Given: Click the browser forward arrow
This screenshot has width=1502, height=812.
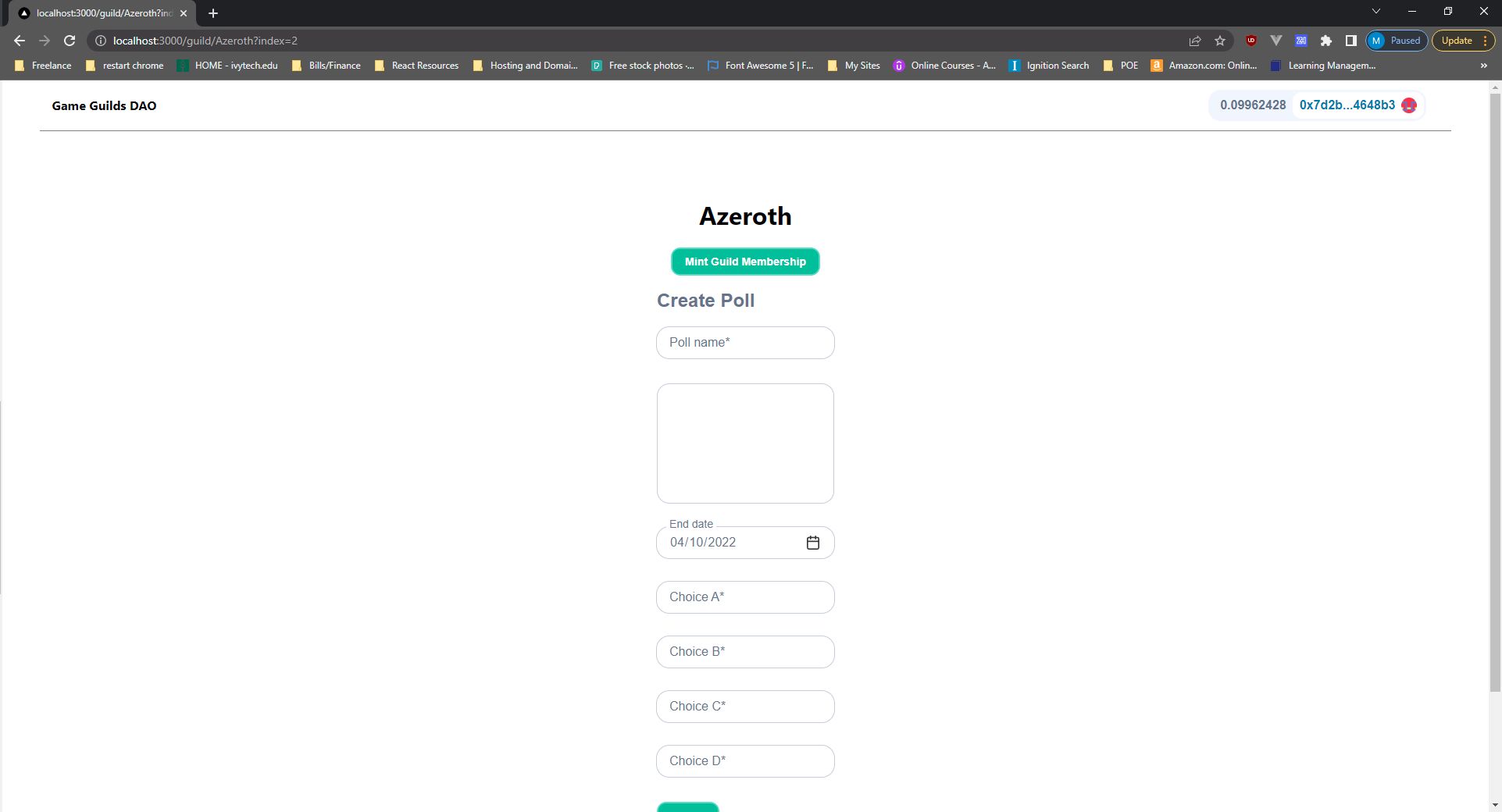Looking at the screenshot, I should tap(45, 41).
